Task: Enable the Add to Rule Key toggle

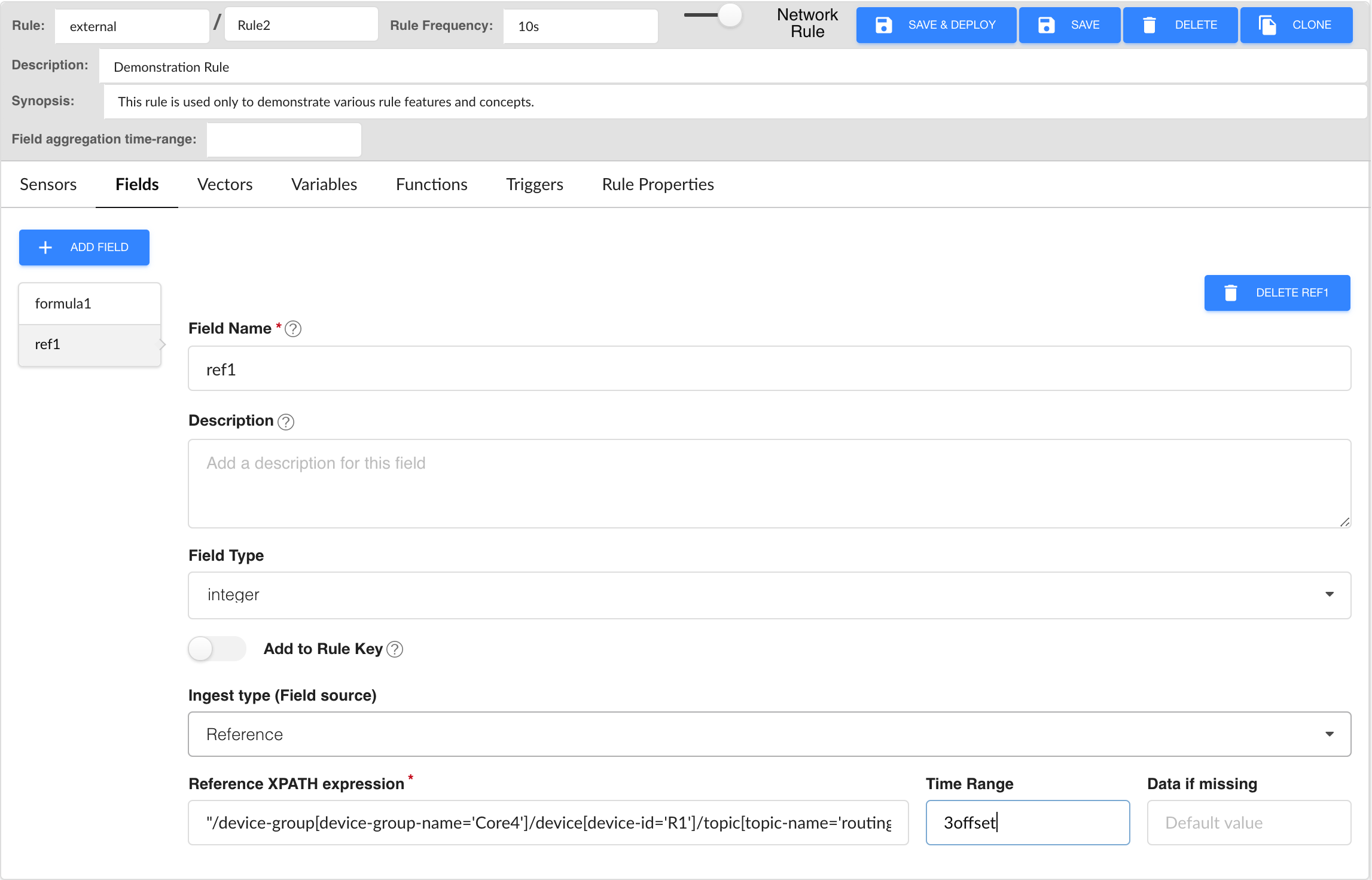Action: (x=217, y=649)
